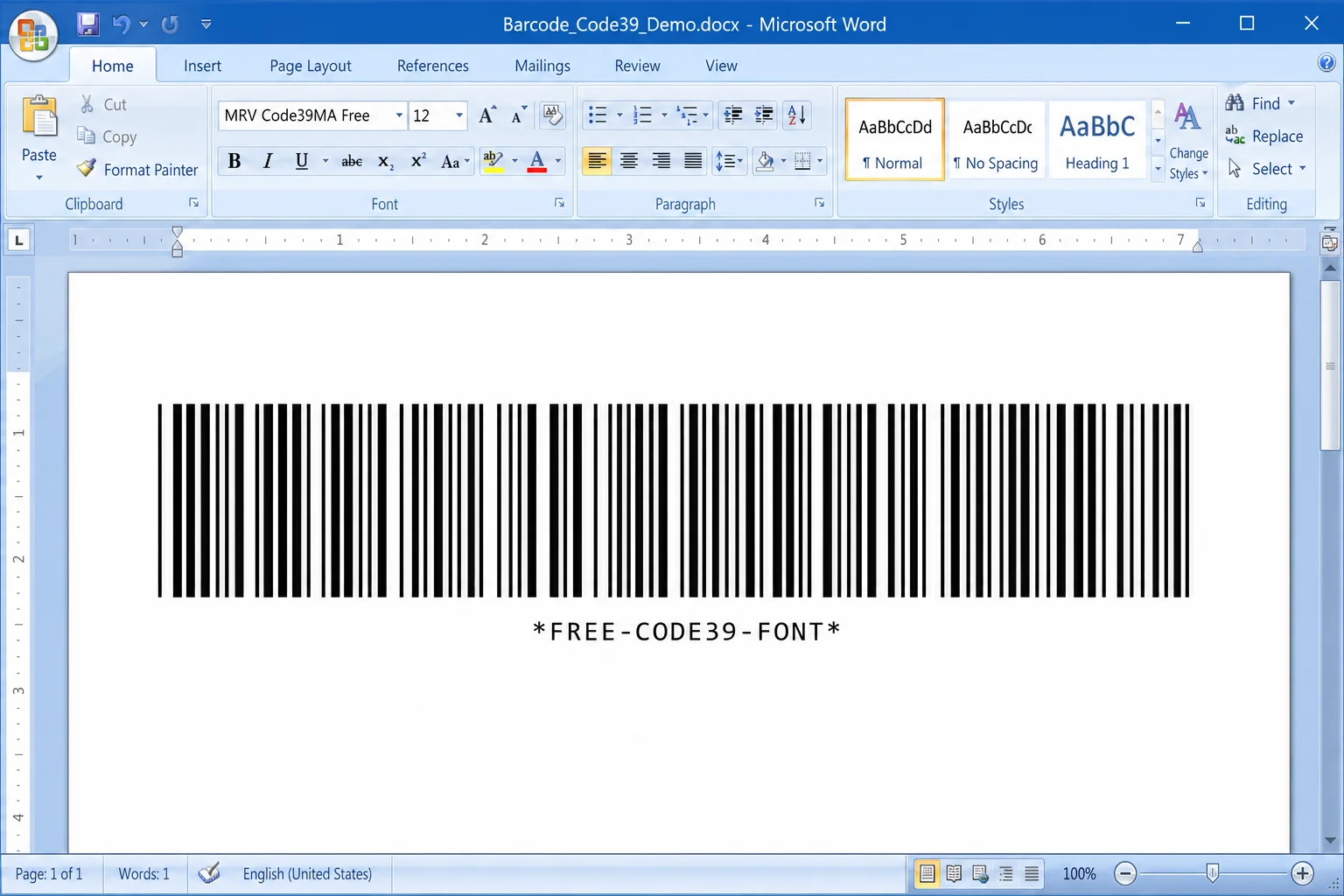Open Change Case menu
Screen dimensions: 1344x896
pyautogui.click(x=455, y=161)
